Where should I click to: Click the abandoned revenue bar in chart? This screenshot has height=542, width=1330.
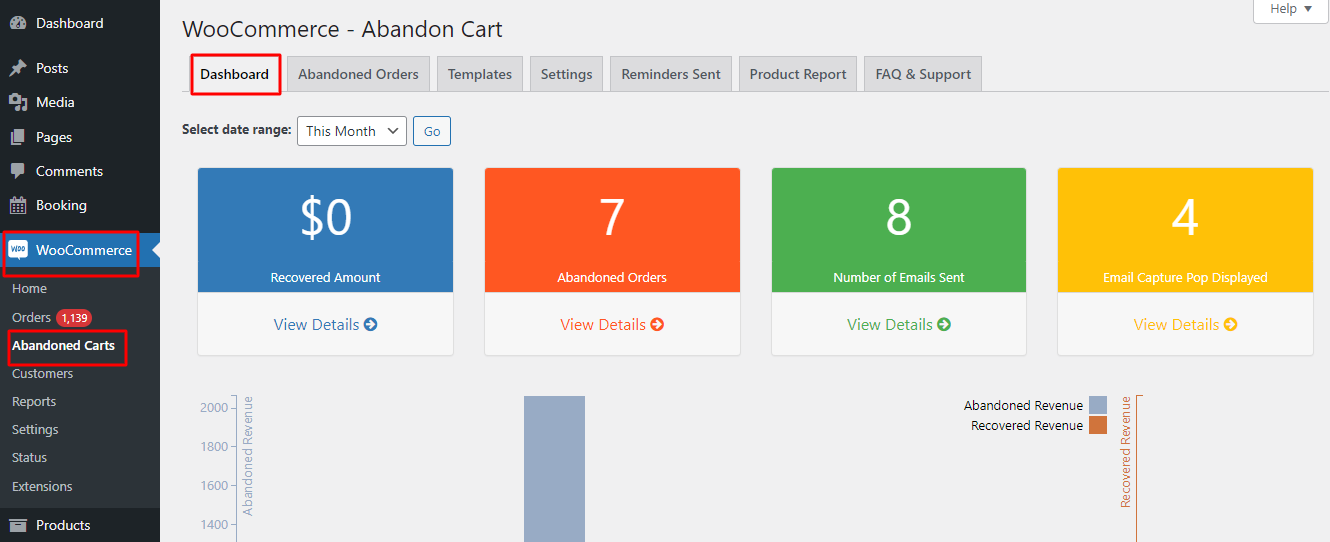[x=554, y=469]
